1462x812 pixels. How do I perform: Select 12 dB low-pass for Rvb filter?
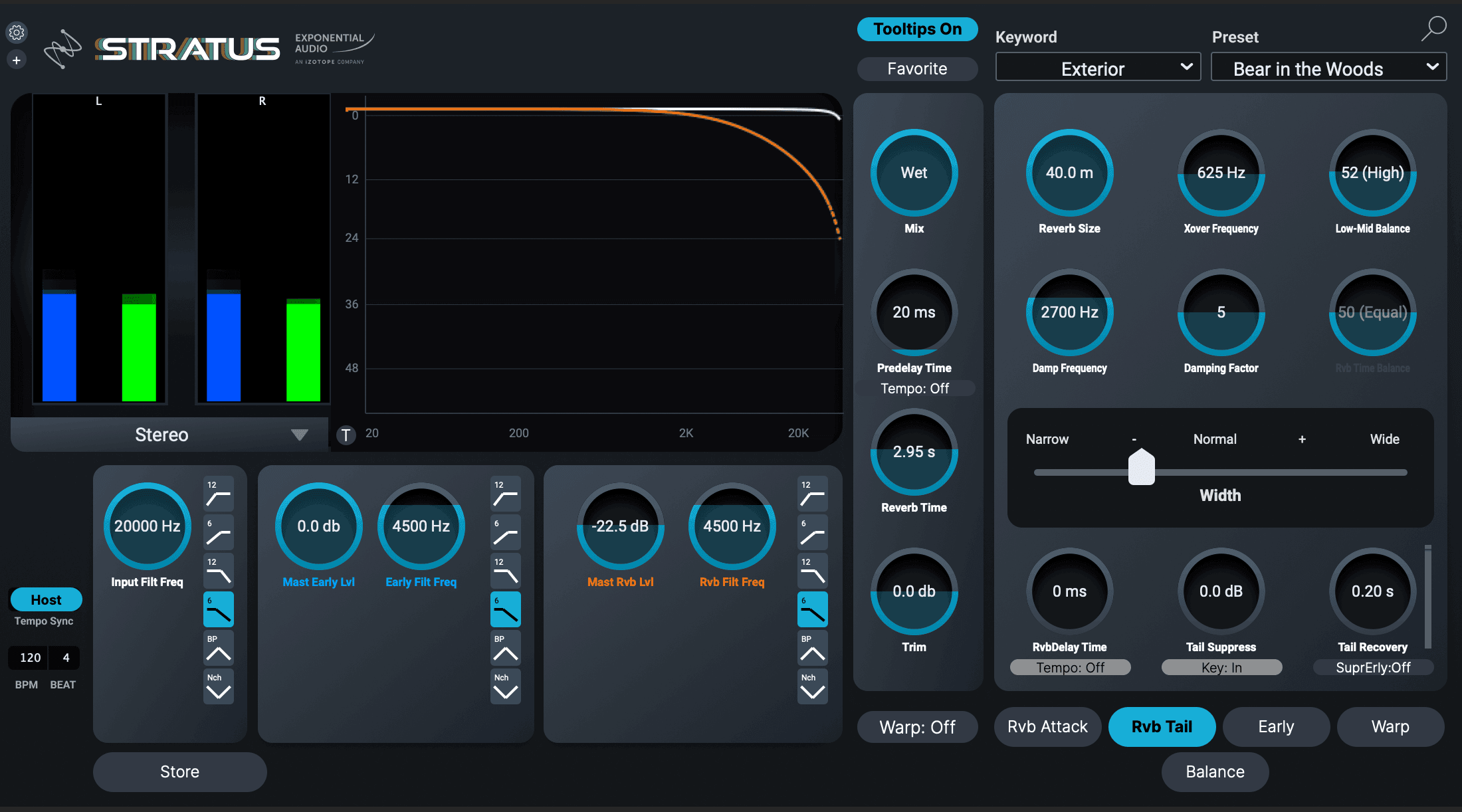tap(812, 571)
